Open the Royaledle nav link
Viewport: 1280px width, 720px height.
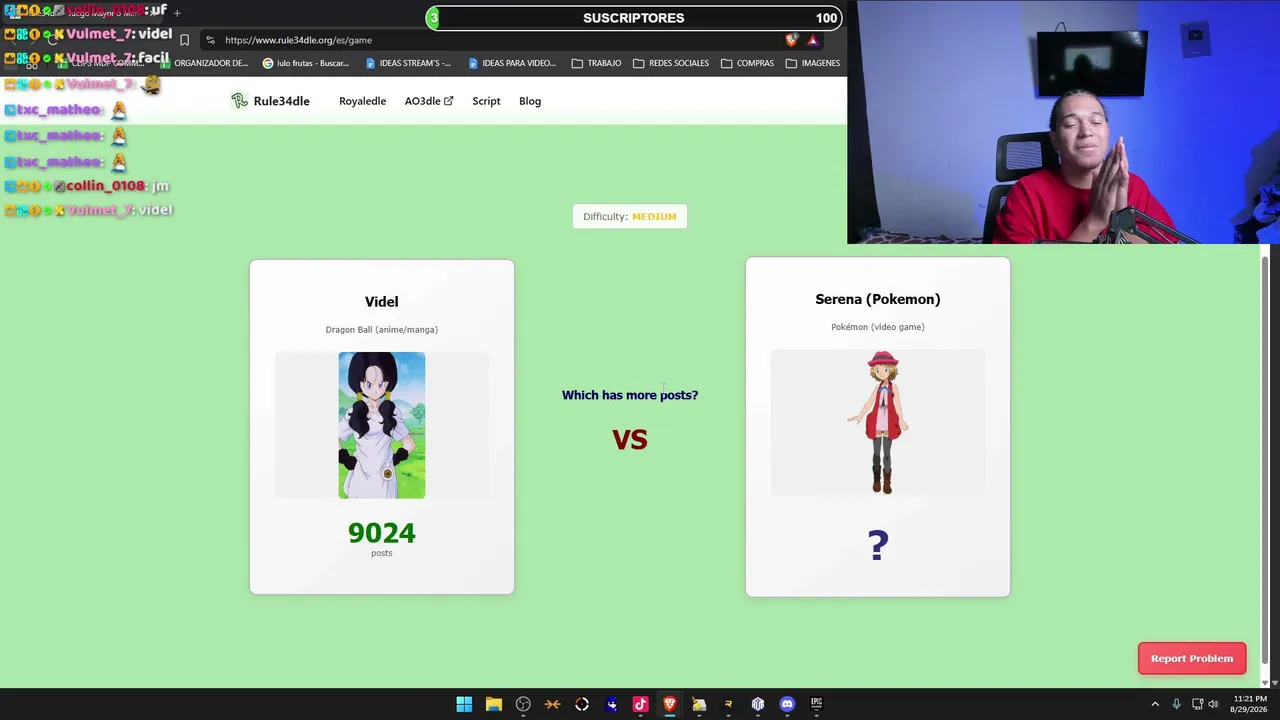click(x=362, y=101)
